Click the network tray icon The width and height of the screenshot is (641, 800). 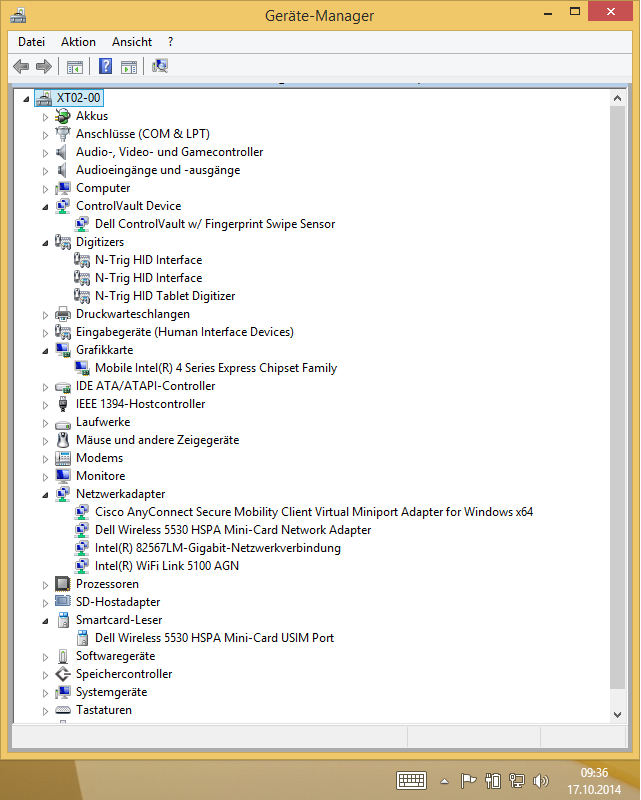pos(516,781)
